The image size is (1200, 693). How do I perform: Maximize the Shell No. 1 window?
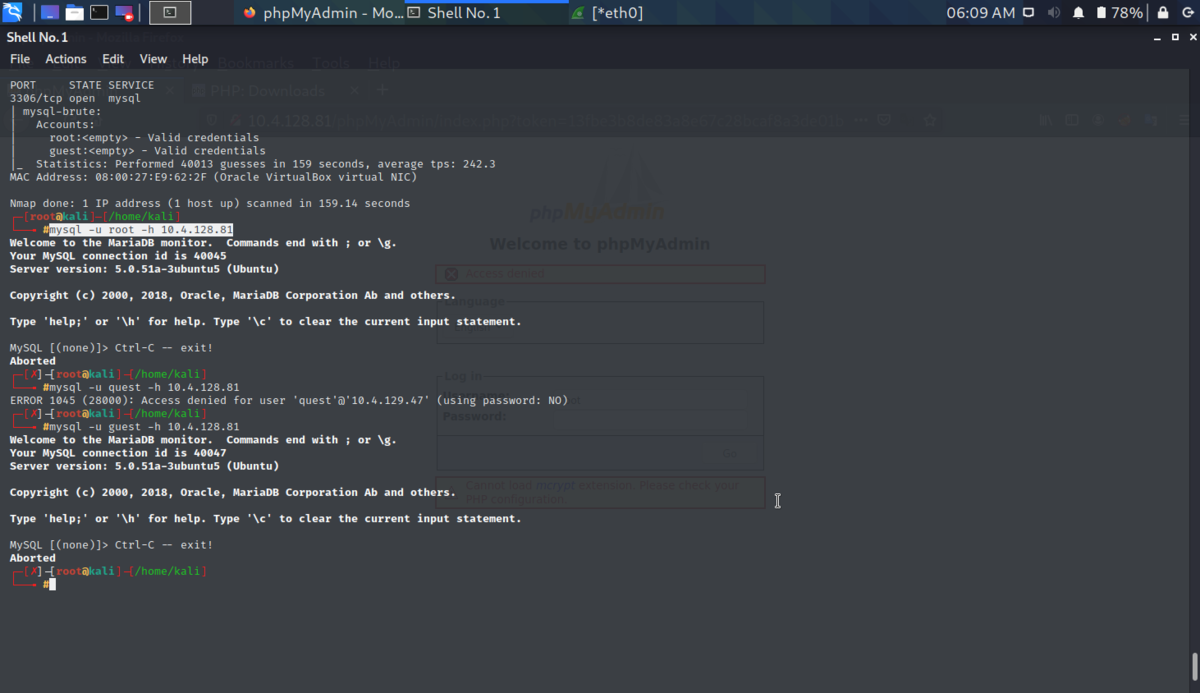coord(1173,37)
